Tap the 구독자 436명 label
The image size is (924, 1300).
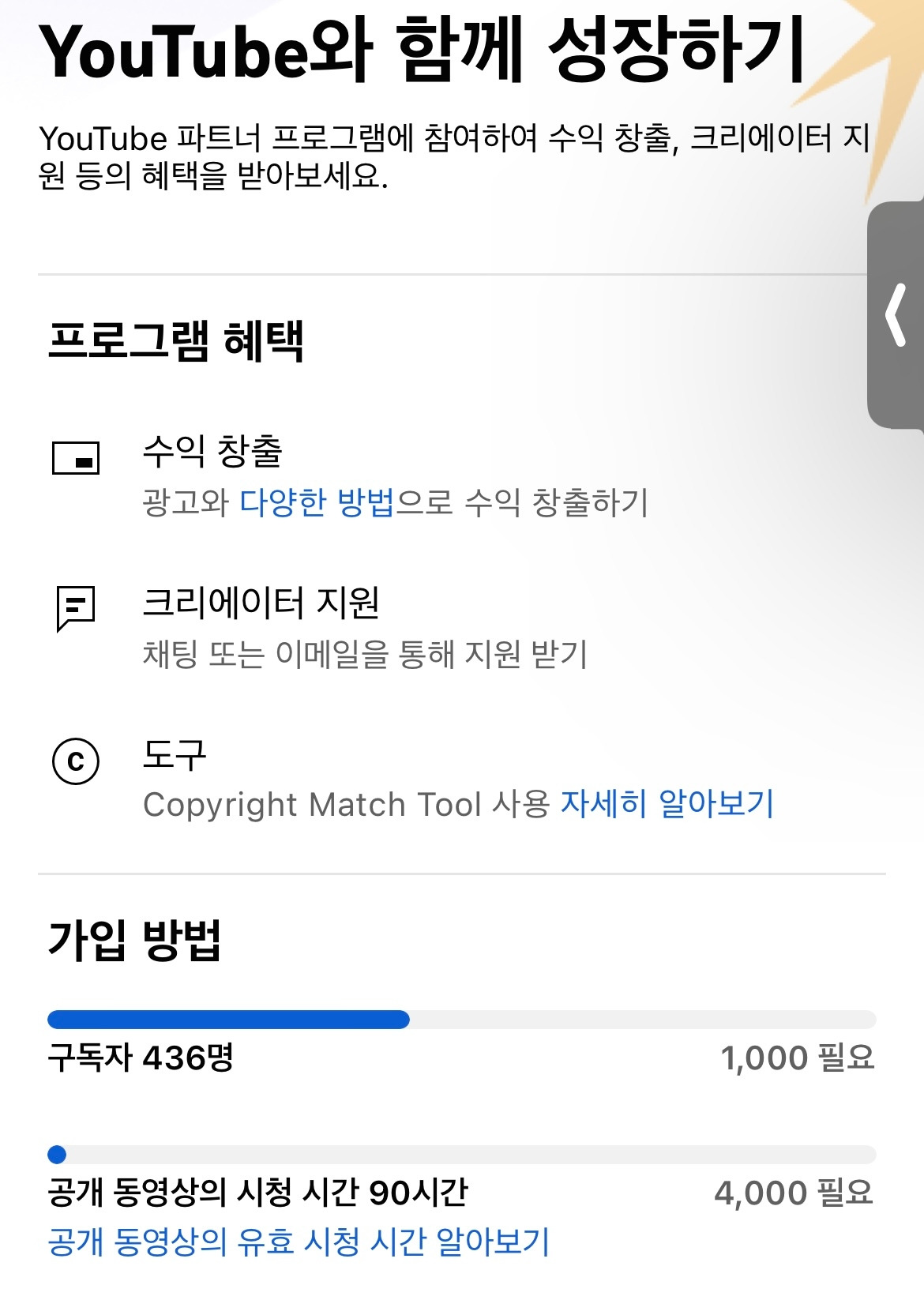click(x=141, y=1058)
